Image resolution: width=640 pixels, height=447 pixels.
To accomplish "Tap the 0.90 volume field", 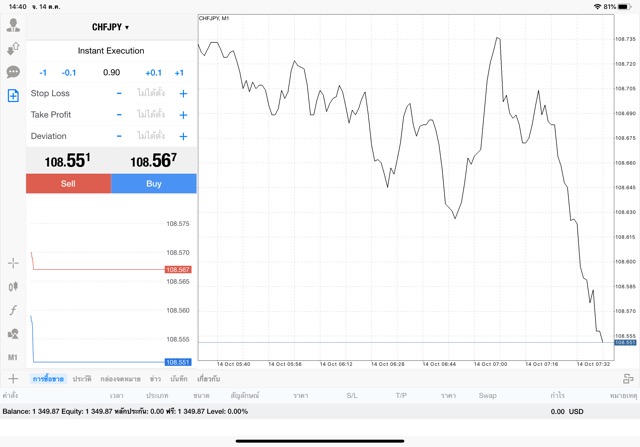I will point(111,73).
